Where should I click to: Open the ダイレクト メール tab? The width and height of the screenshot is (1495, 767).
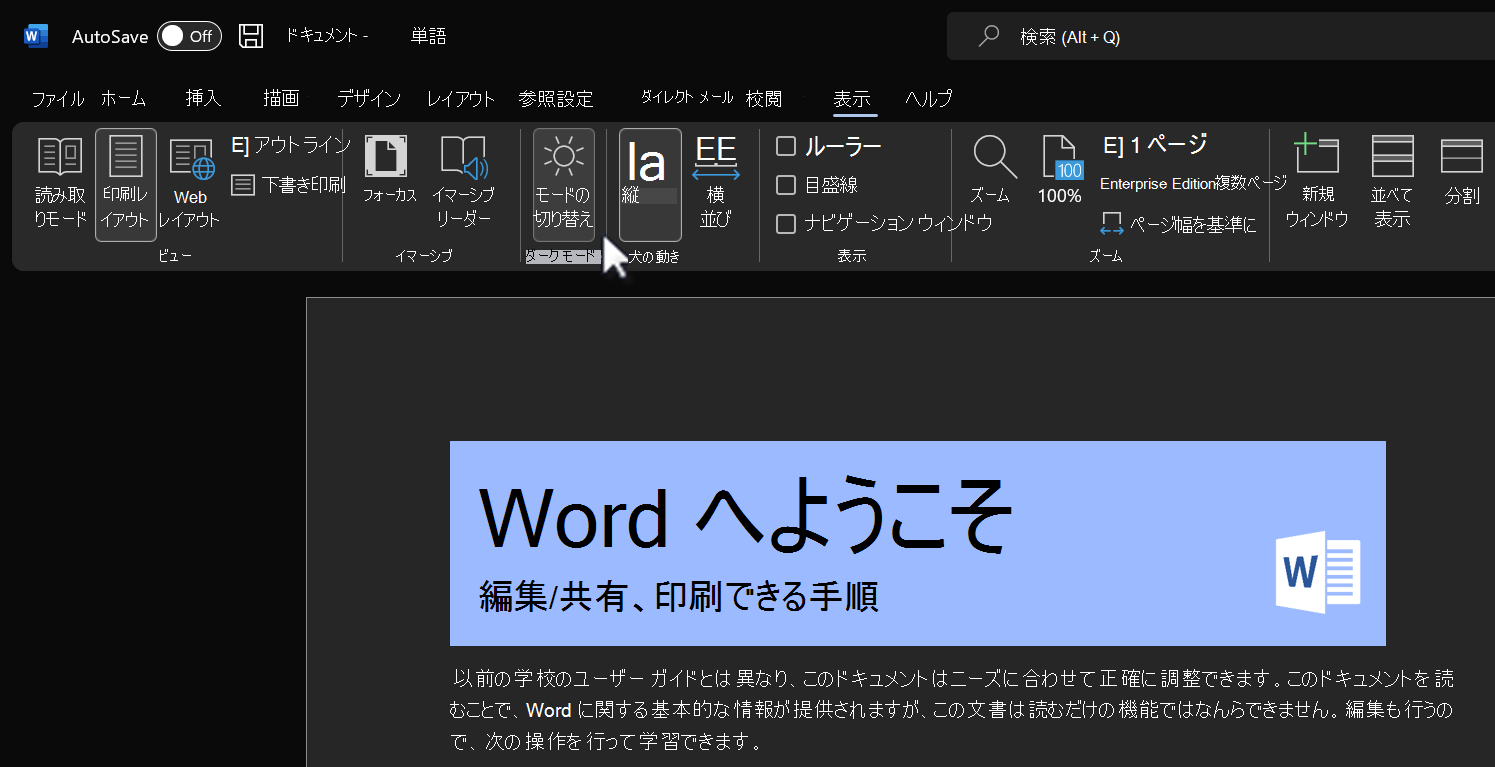(x=687, y=97)
